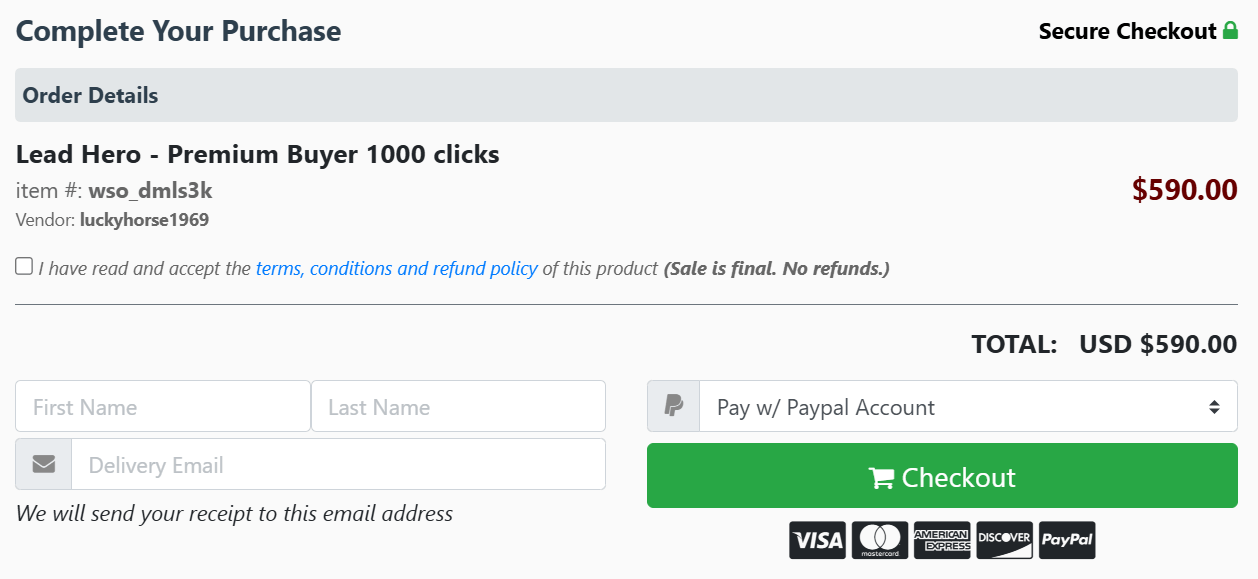Open the Pay w/ Paypal Account dropdown
1258x579 pixels.
pos(950,407)
